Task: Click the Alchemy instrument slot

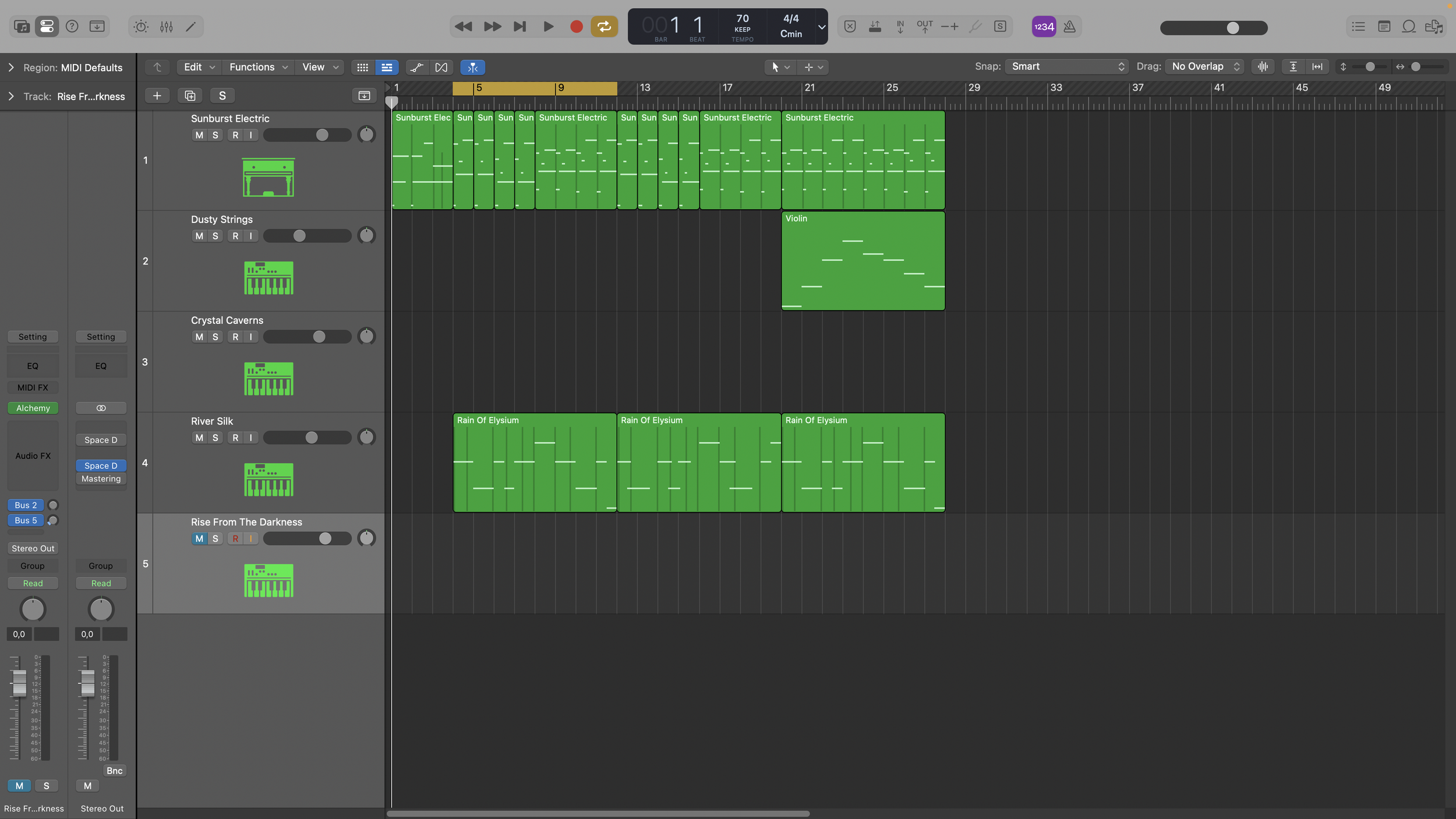Action: tap(33, 408)
